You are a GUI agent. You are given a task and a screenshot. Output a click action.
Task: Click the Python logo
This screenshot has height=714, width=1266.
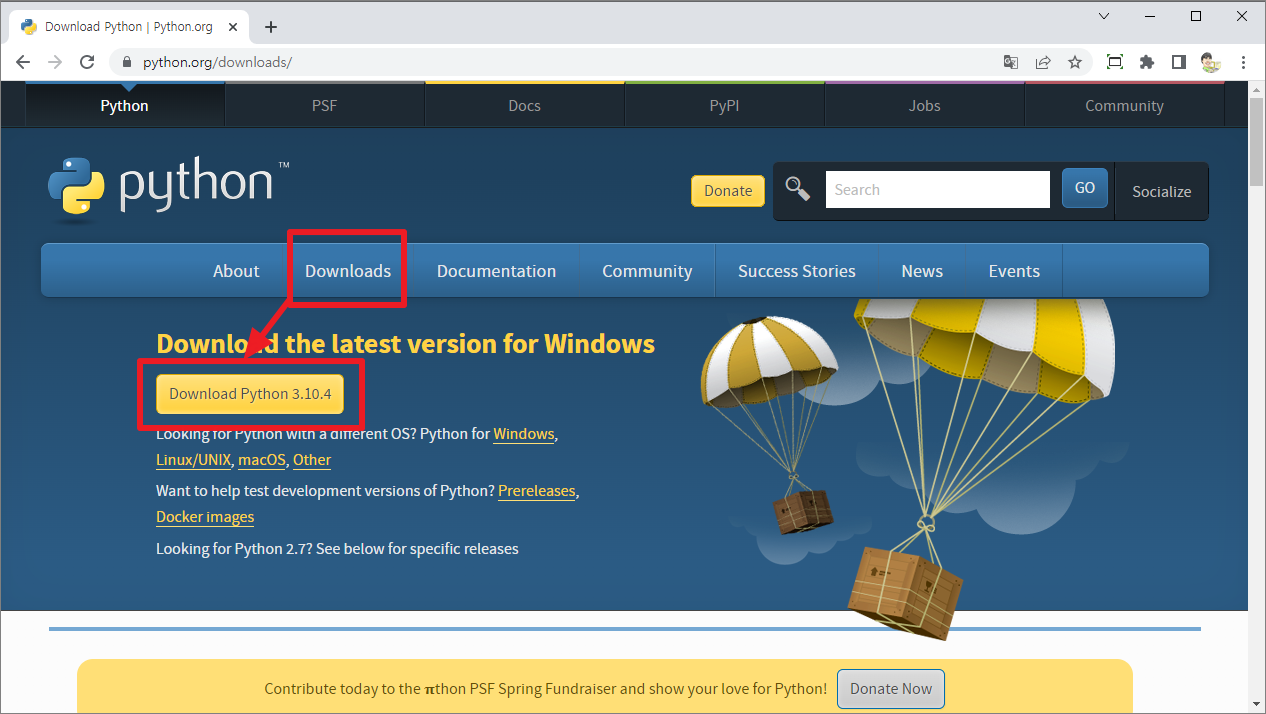pyautogui.click(x=168, y=186)
